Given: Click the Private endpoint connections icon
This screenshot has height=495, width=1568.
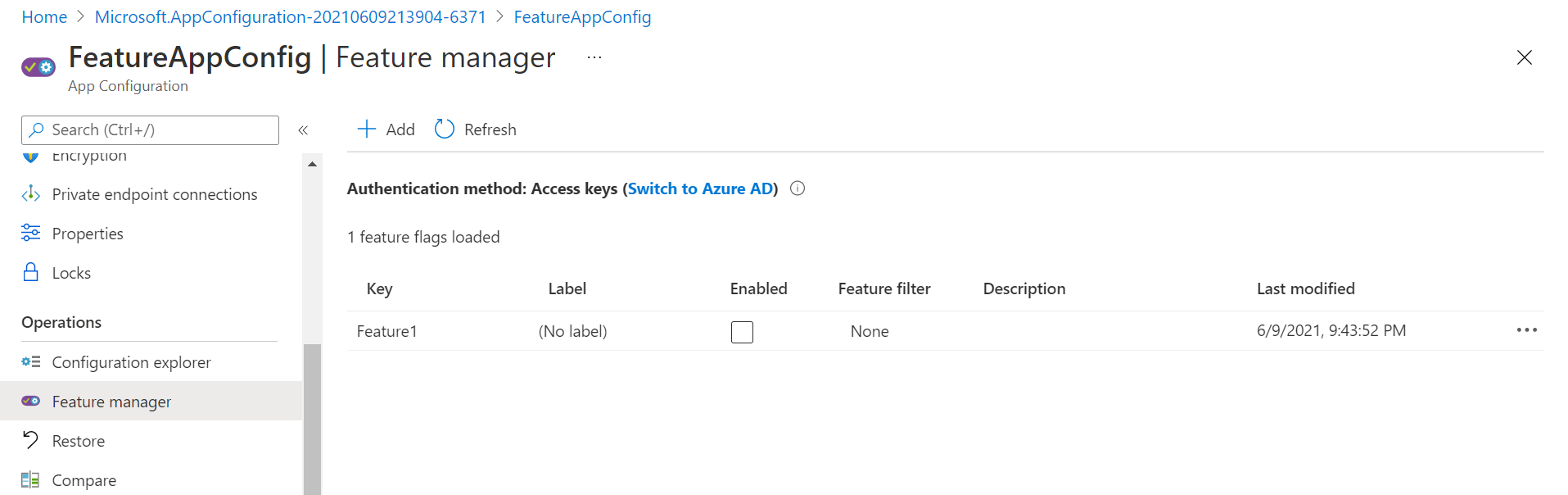Looking at the screenshot, I should pos(31,194).
